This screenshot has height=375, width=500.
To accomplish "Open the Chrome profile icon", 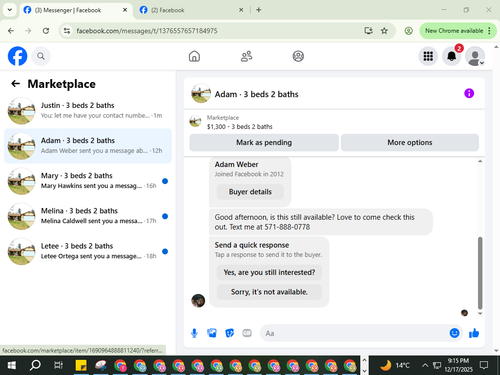I will click(408, 31).
